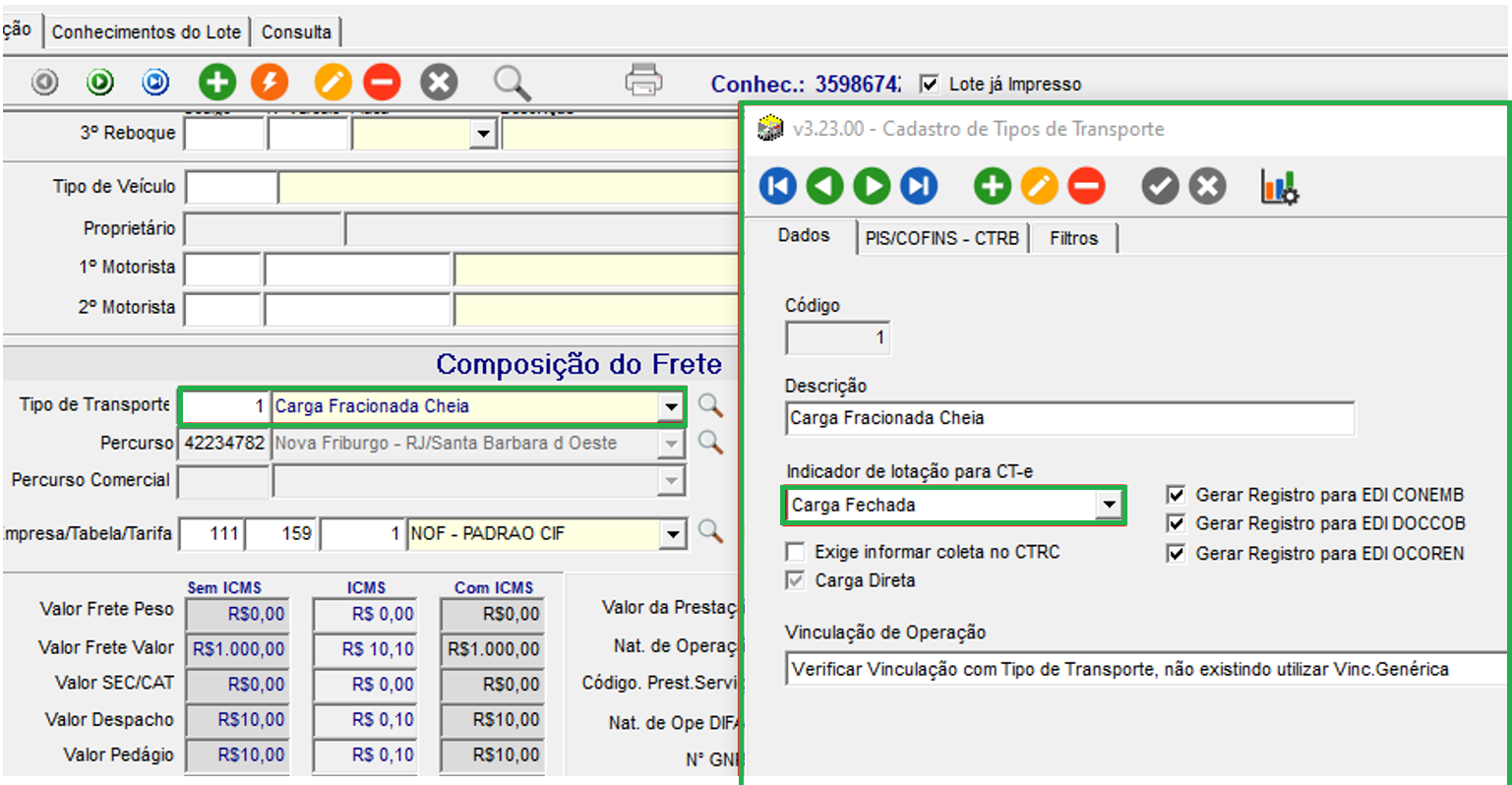Open the 3º Reboque dropdown arrow
The height and width of the screenshot is (785, 1512).
click(483, 134)
